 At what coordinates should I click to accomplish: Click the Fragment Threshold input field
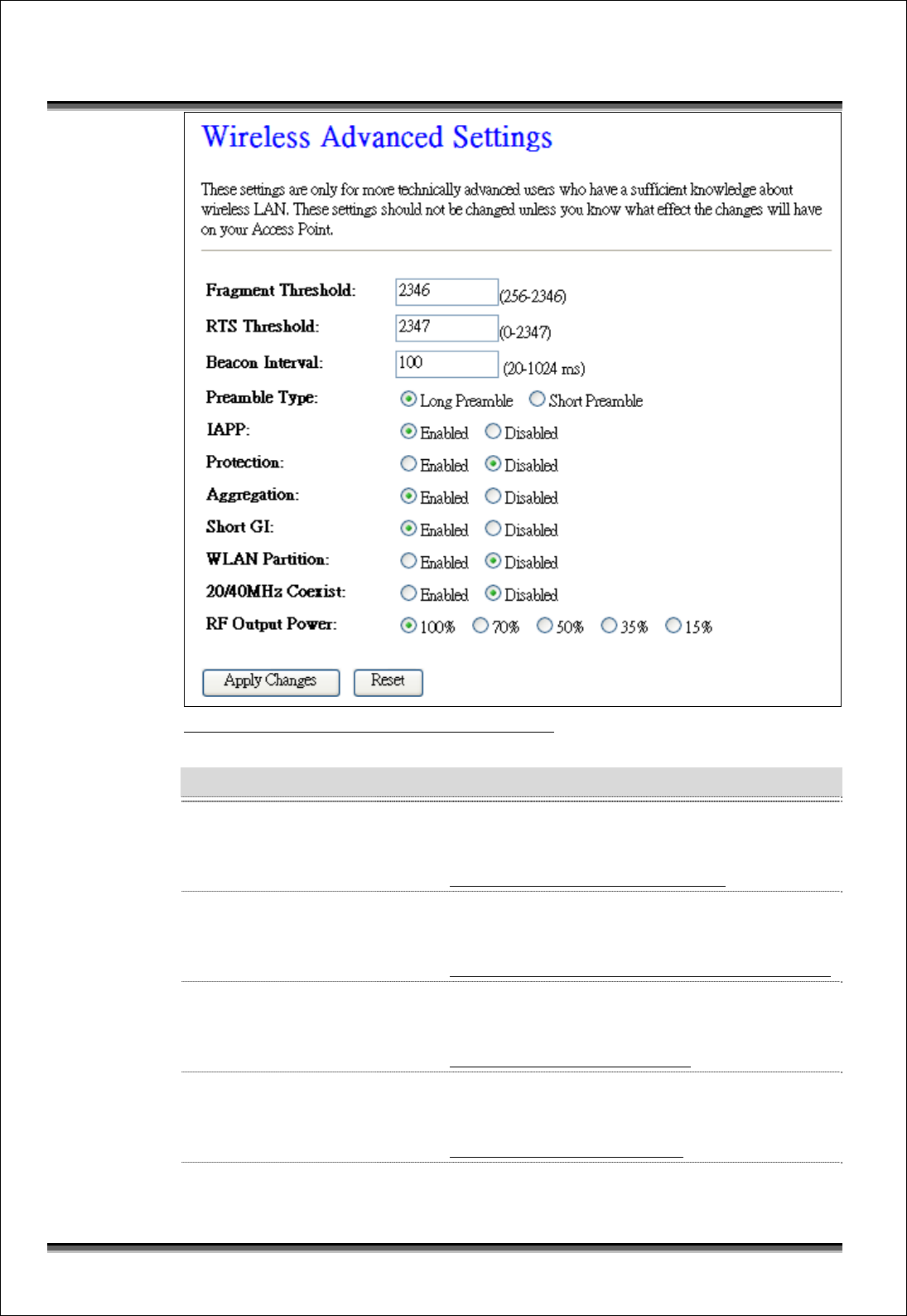point(446,292)
